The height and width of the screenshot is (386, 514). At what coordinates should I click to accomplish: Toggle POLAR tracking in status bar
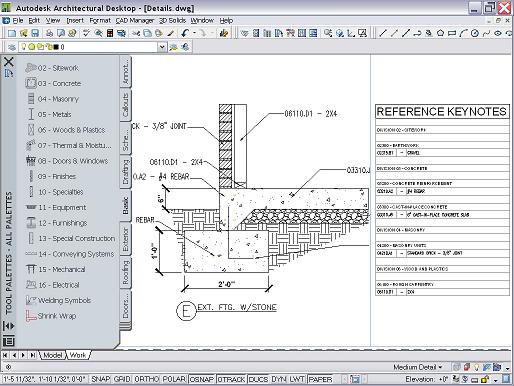(x=174, y=379)
